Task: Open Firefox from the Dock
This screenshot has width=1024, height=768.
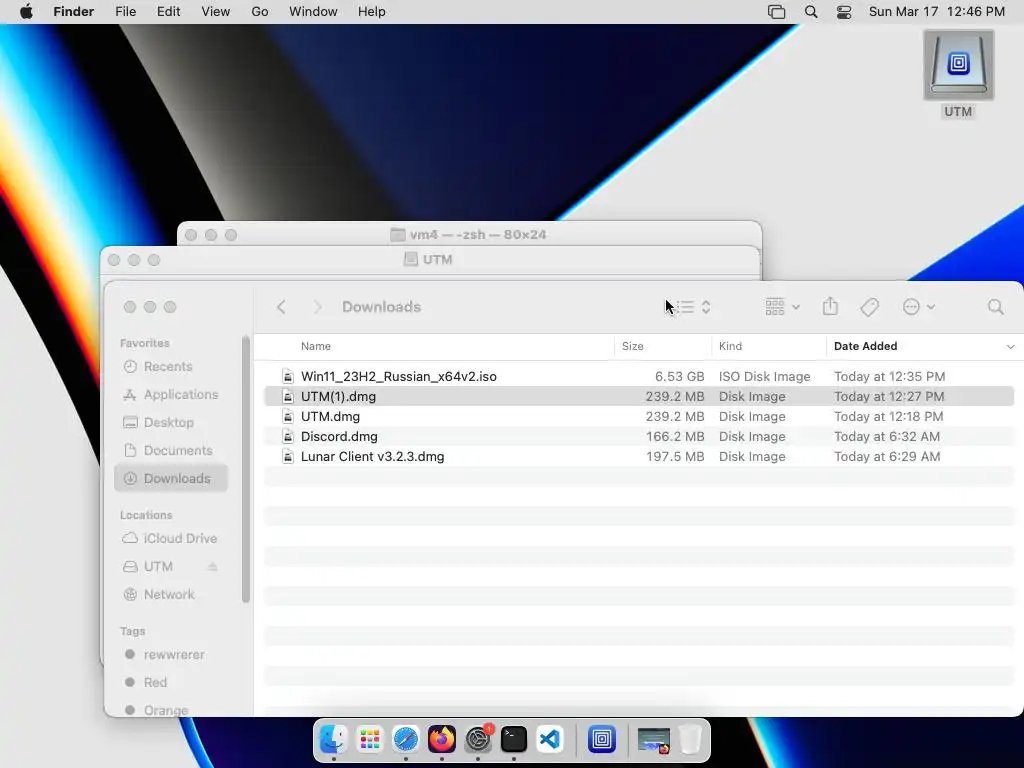Action: (x=441, y=739)
